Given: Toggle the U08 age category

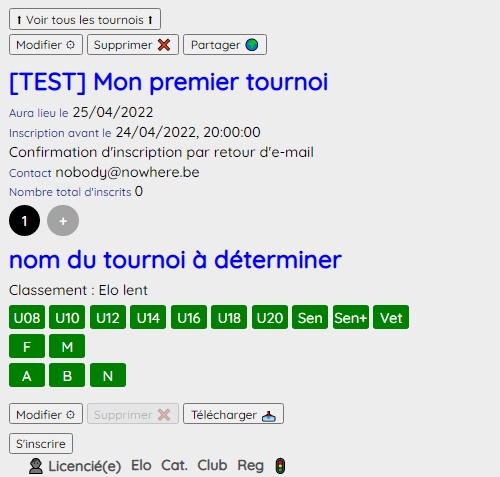Looking at the screenshot, I should 27,317.
